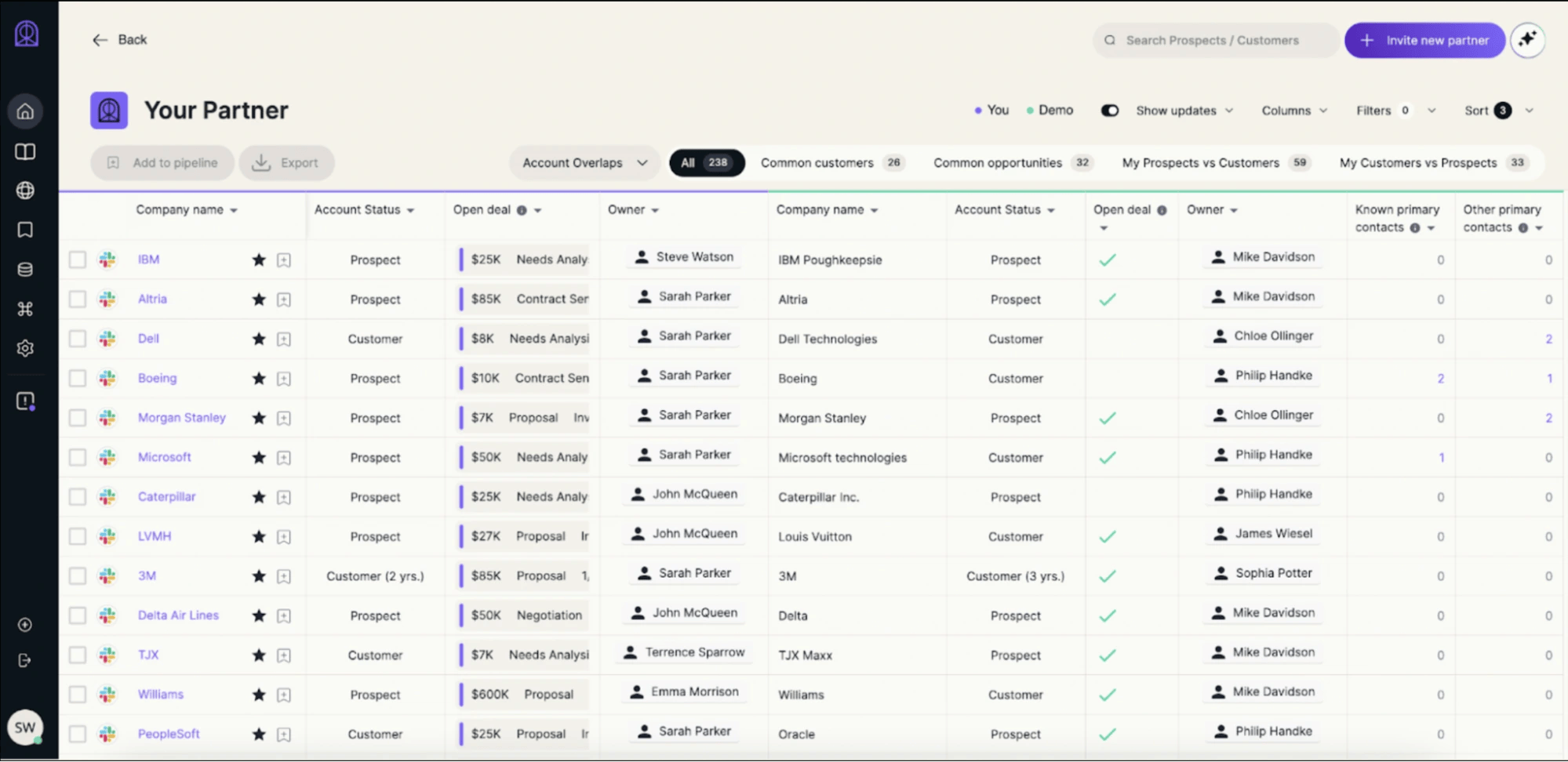1568x762 pixels.
Task: Click known contacts count 2 for Boeing
Action: point(1440,379)
